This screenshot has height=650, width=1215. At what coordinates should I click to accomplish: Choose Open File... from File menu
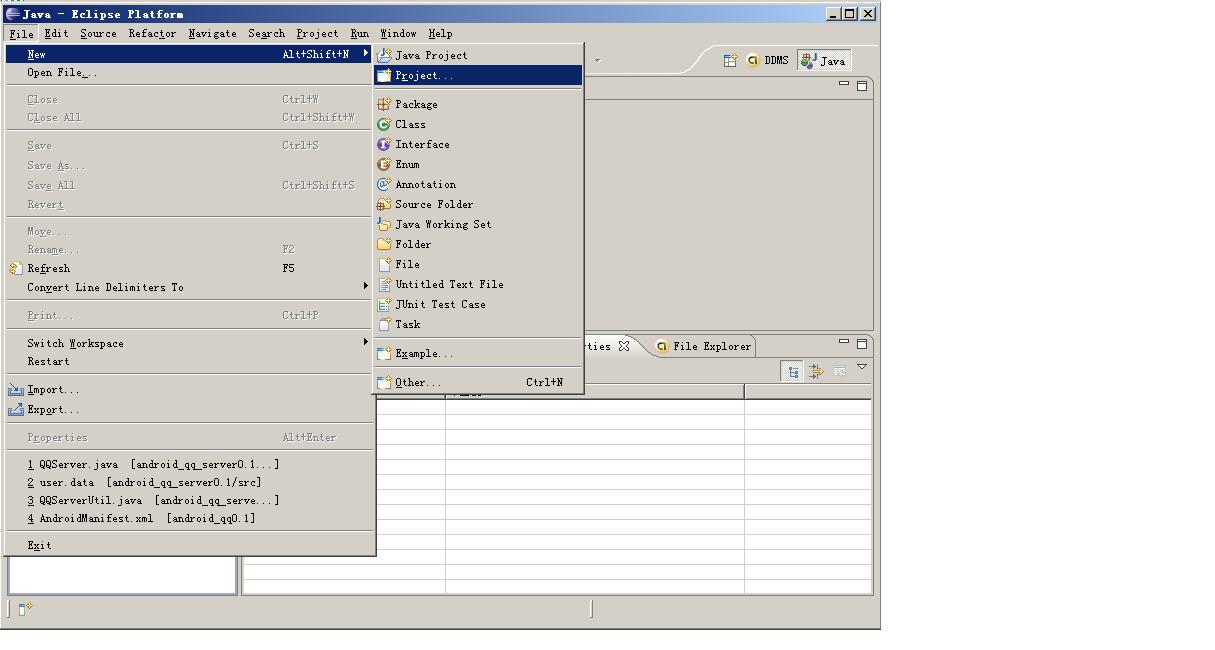(x=190, y=72)
